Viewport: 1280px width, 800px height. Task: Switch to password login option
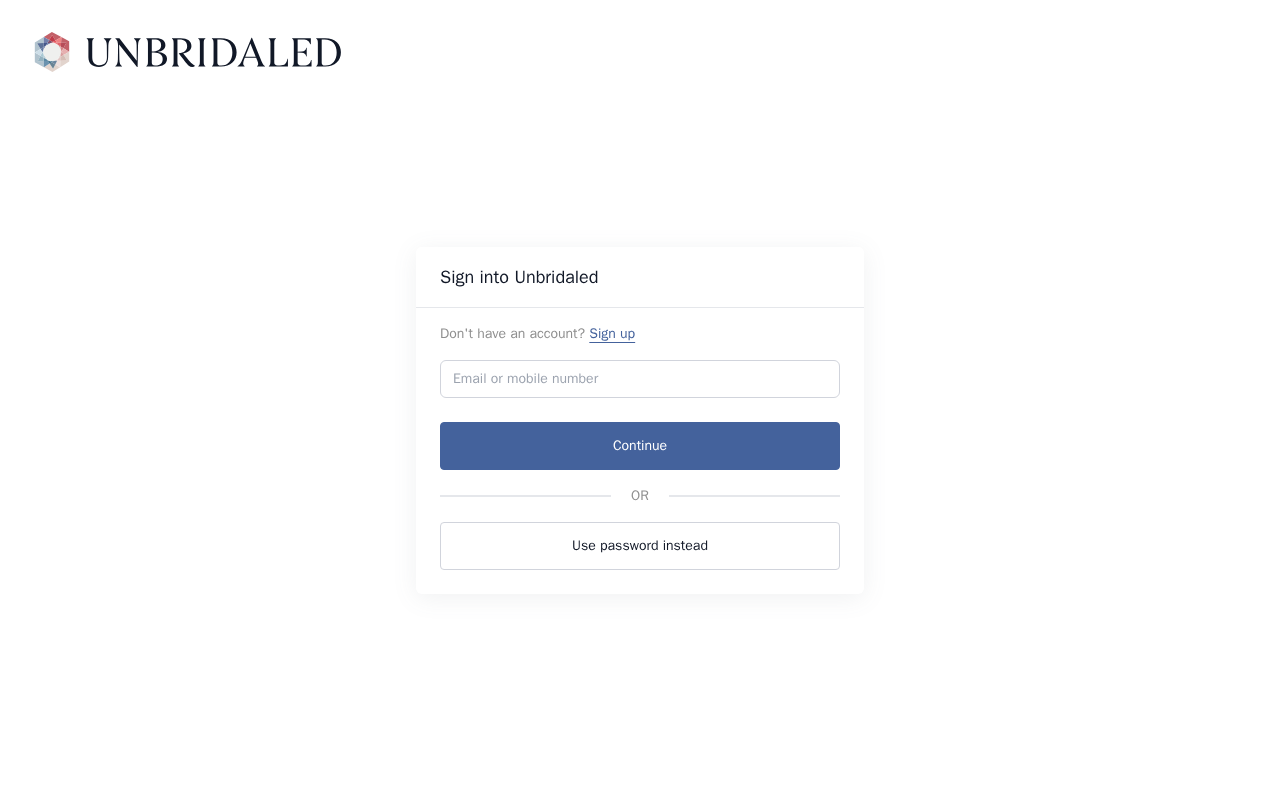[640, 546]
